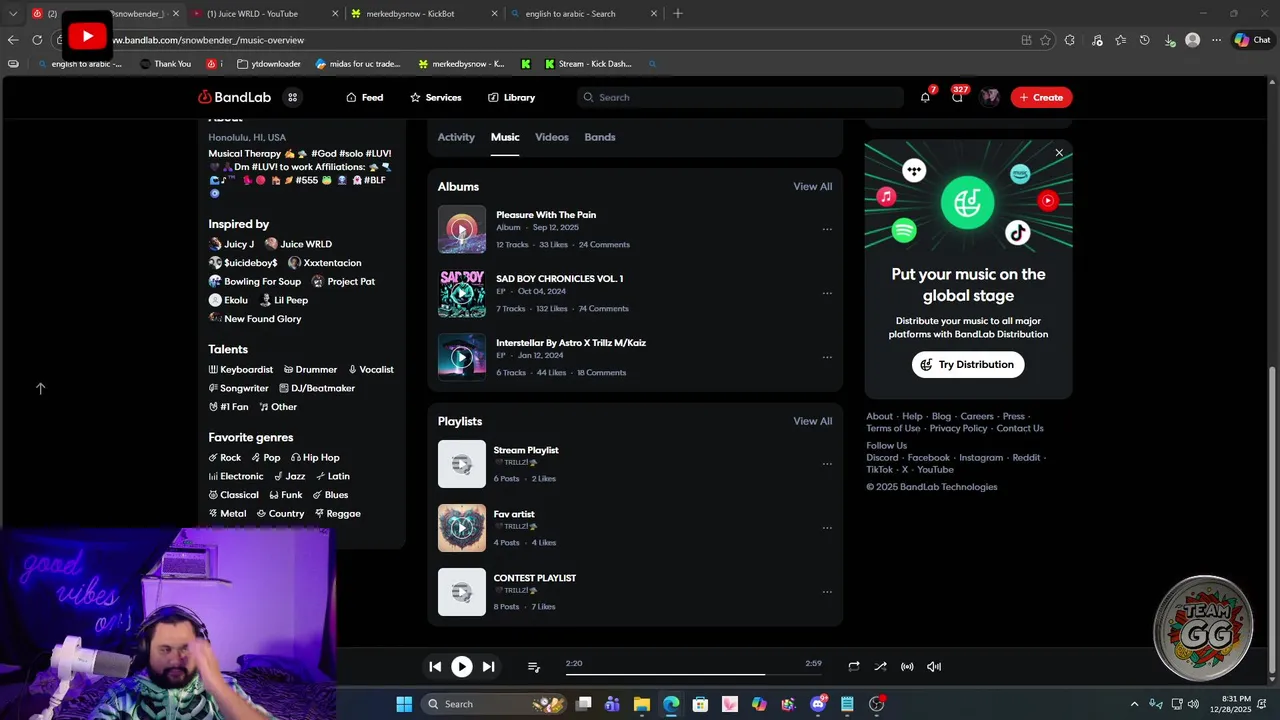
Task: Open options for CONTEST PLAYLIST
Action: point(827,592)
